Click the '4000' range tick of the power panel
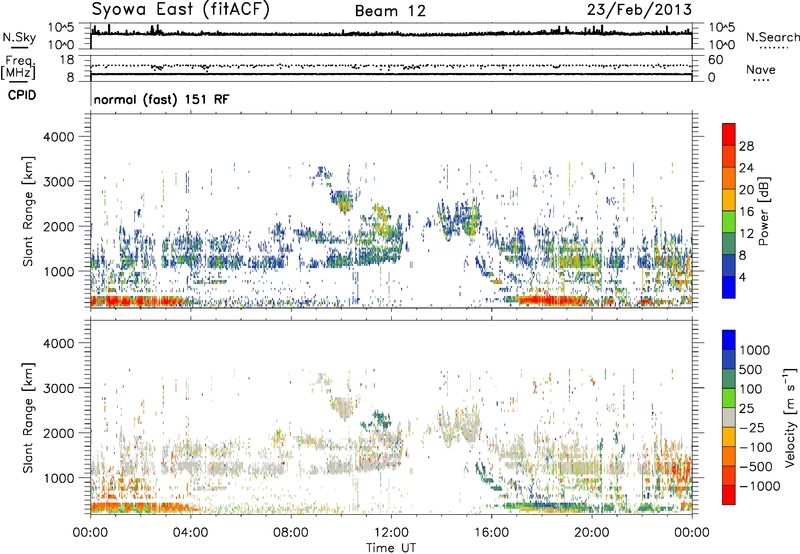Image resolution: width=800 pixels, height=554 pixels. click(x=58, y=137)
